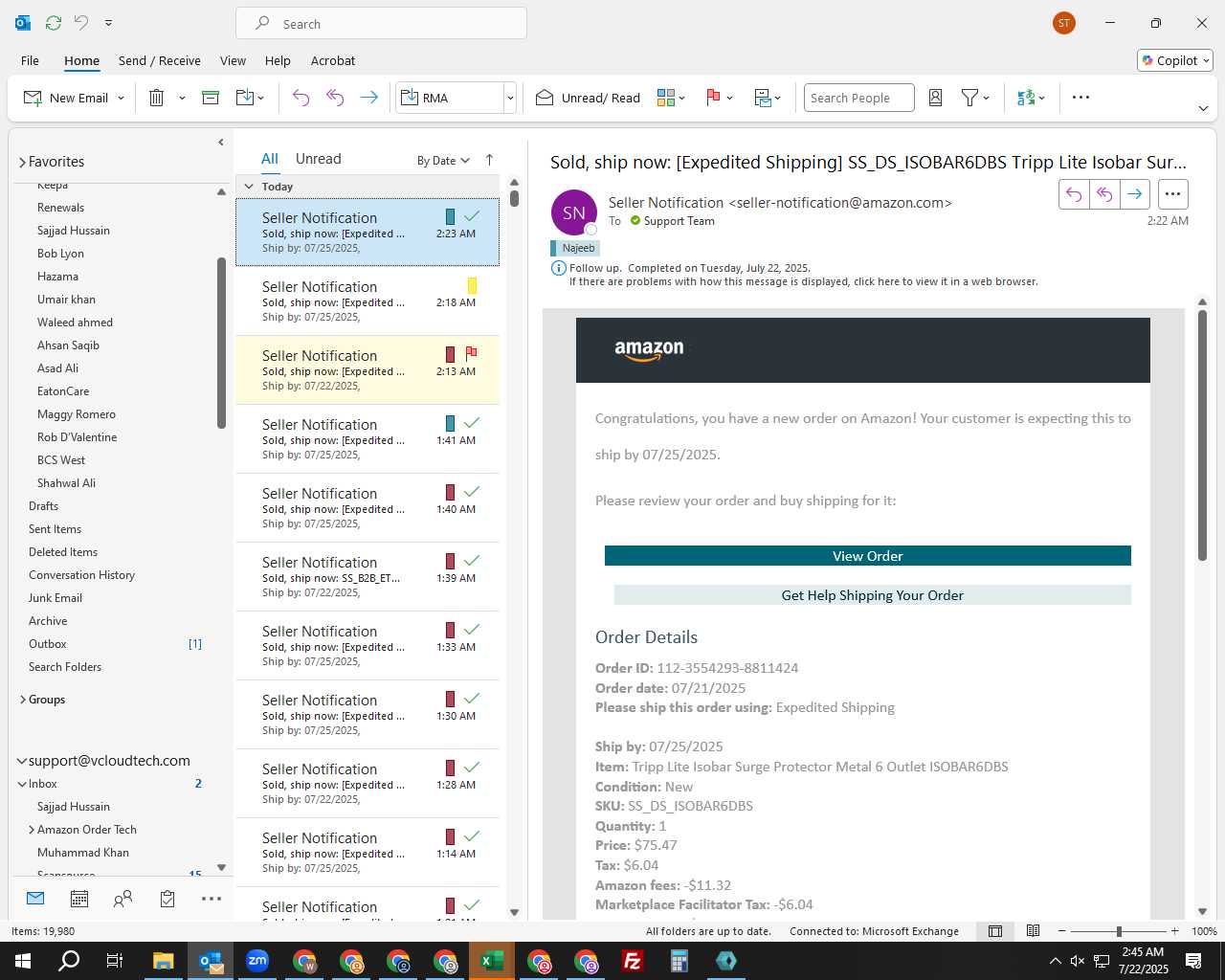Click the Mail view envelope icon
Image resolution: width=1225 pixels, height=980 pixels.
pyautogui.click(x=35, y=899)
